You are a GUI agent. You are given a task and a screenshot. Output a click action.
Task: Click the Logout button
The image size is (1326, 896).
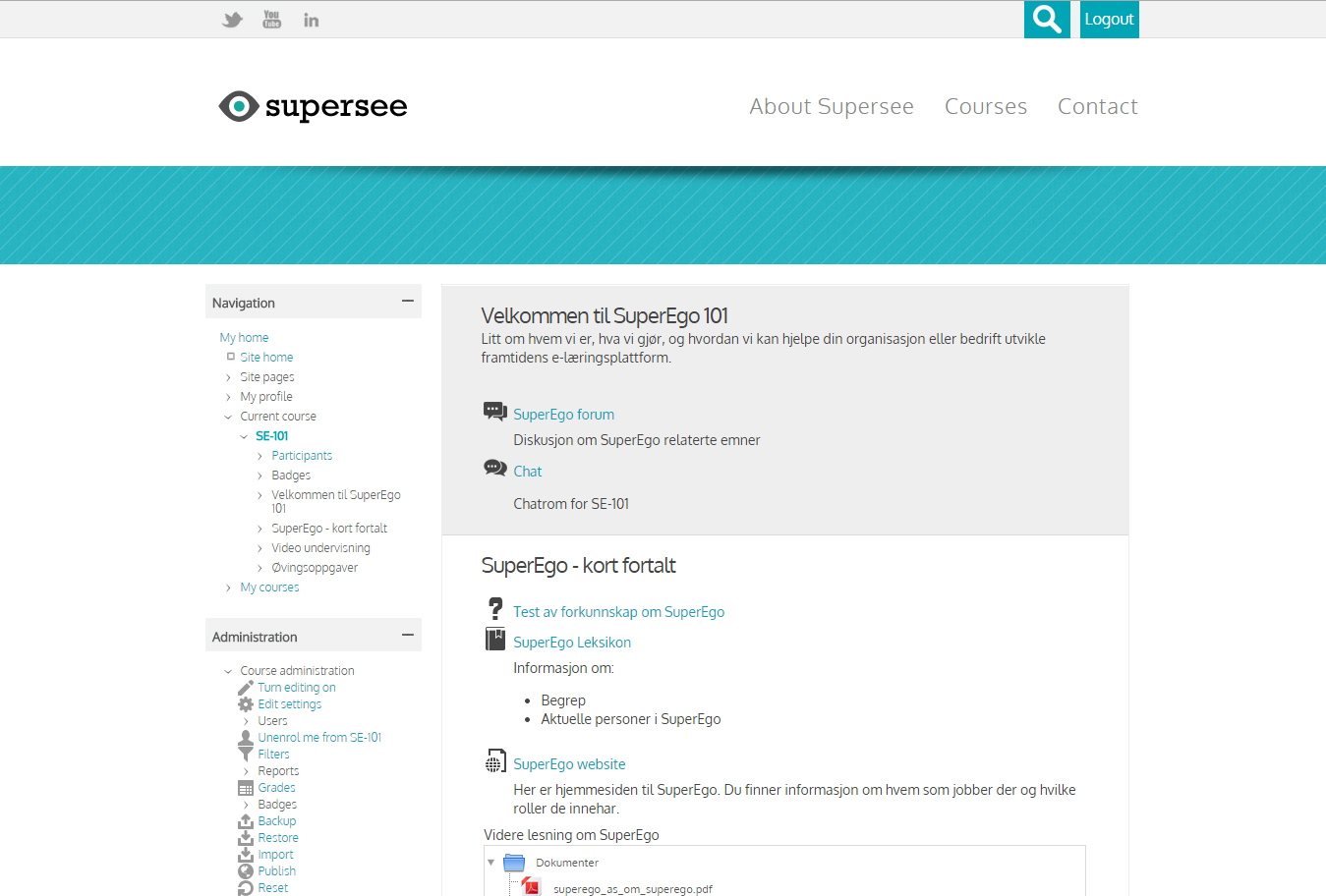coord(1109,20)
